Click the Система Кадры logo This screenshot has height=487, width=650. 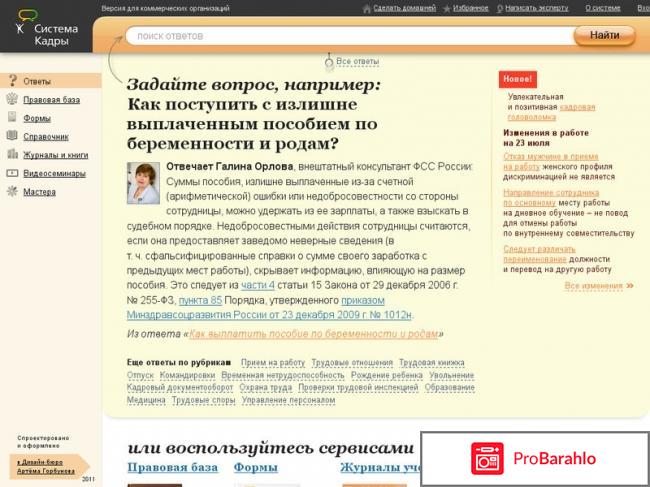pos(47,29)
